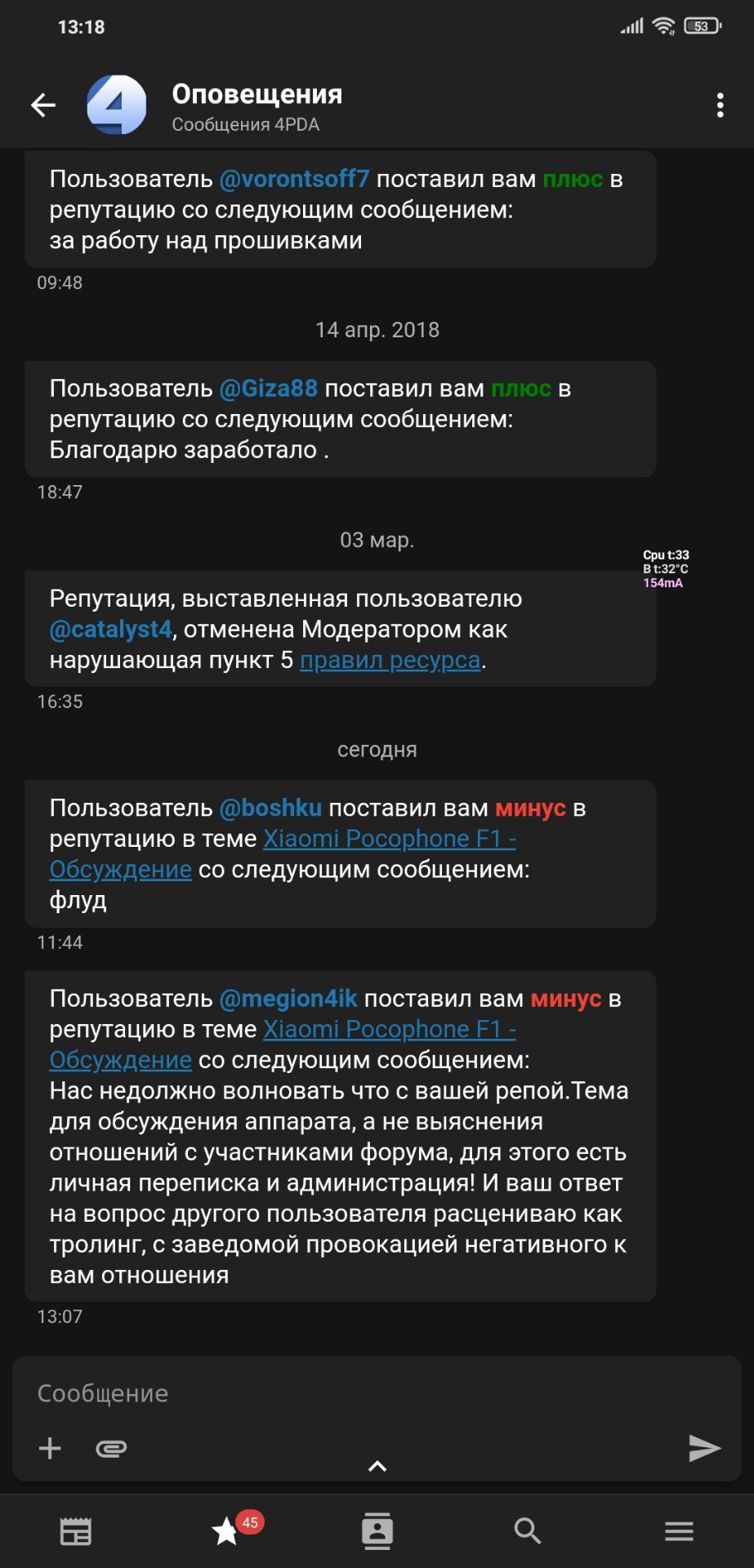Tap the 4PDA avatar logo
The image size is (754, 1568).
(117, 105)
